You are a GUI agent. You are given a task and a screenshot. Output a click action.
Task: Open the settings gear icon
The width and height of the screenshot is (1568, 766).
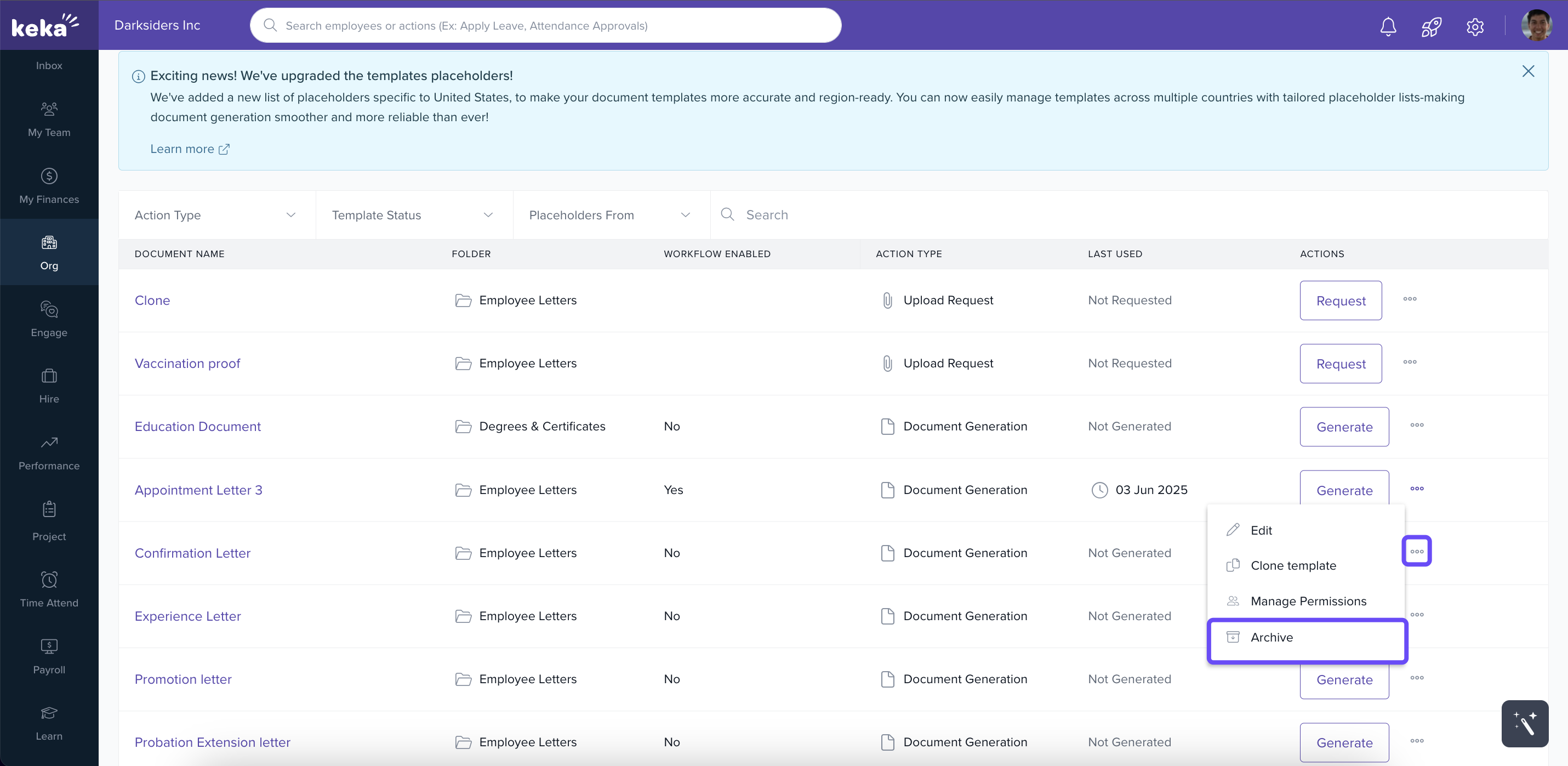click(1475, 26)
